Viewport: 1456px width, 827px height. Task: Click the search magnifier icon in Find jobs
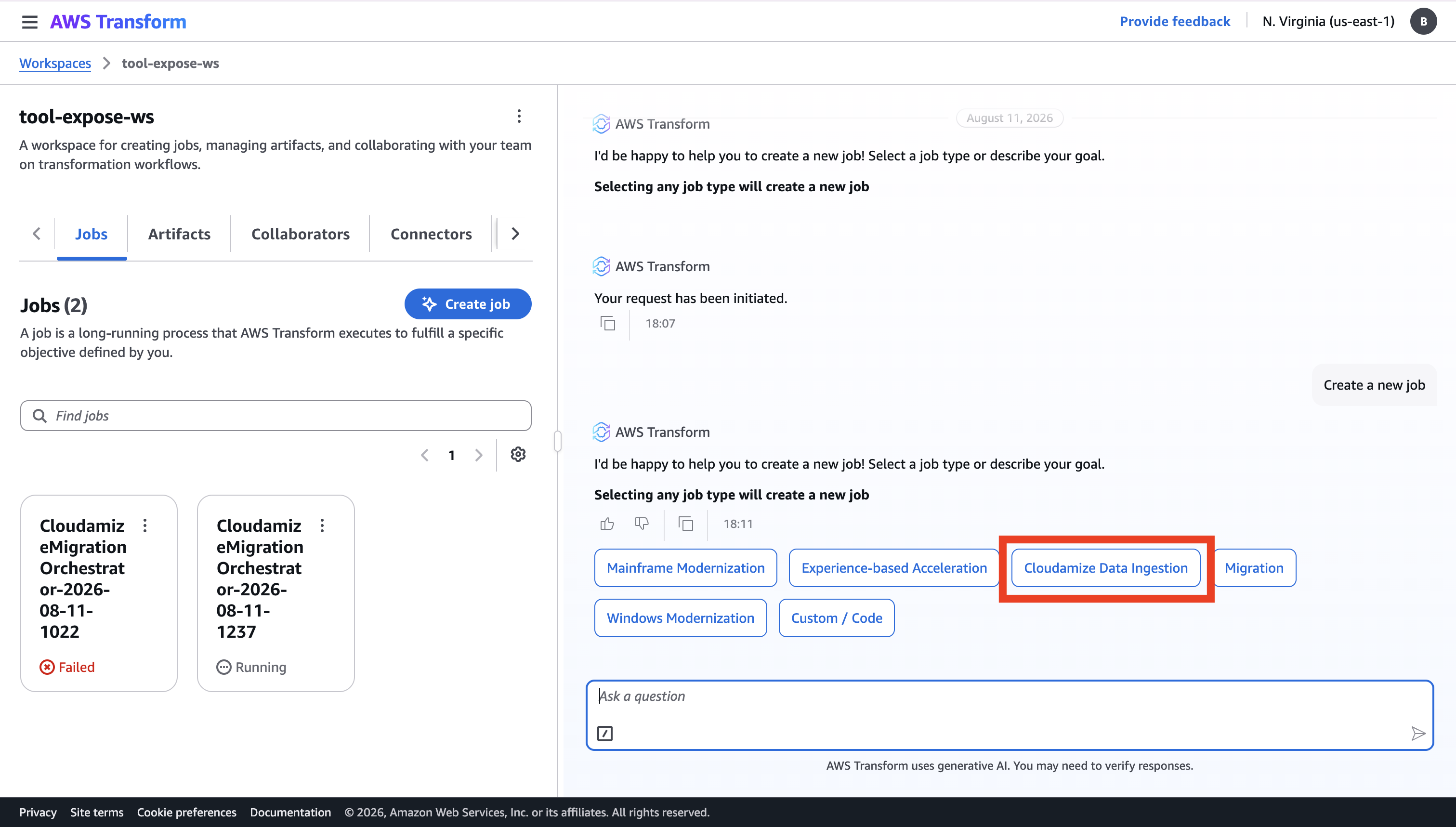pyautogui.click(x=40, y=416)
